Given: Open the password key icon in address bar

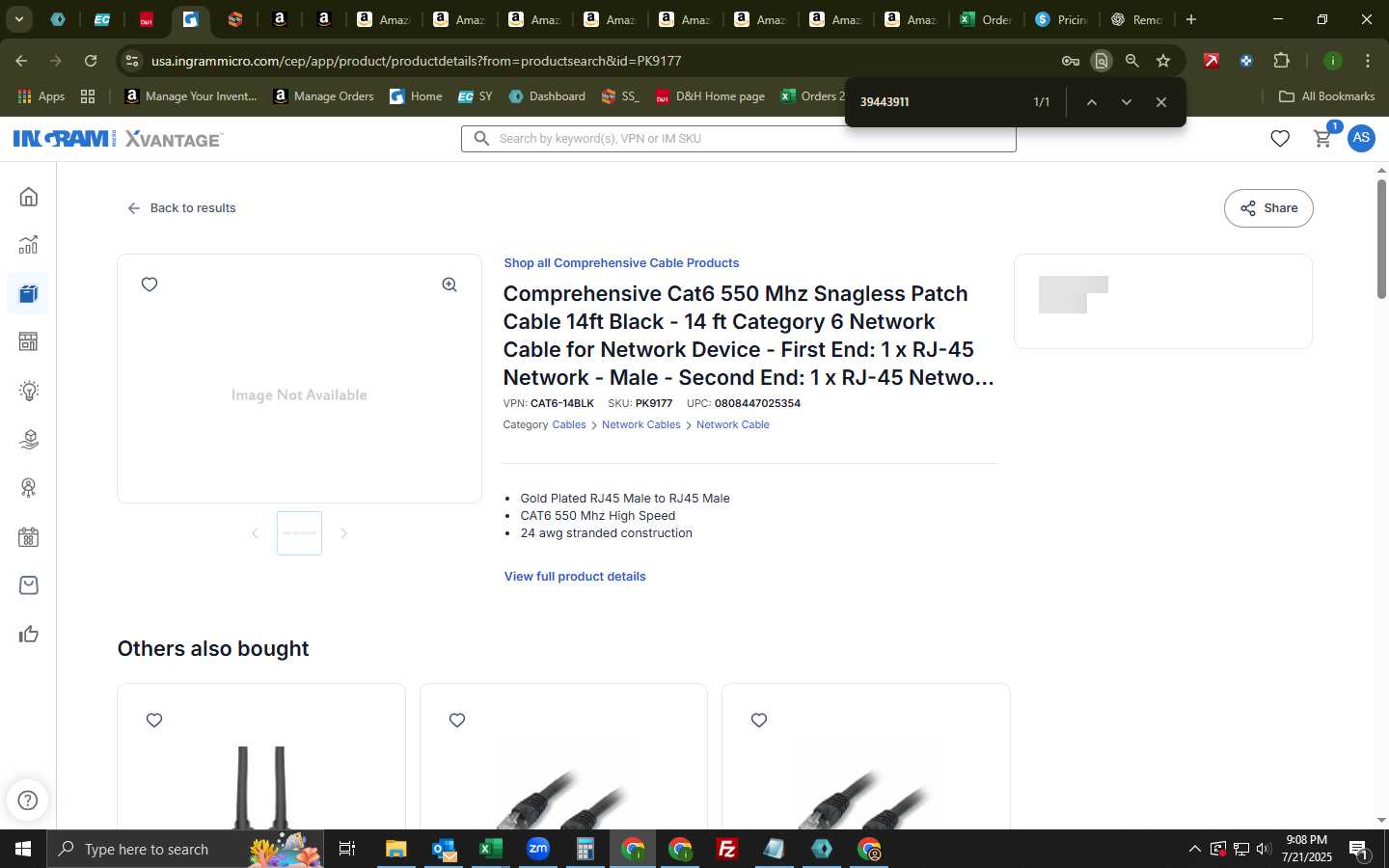Looking at the screenshot, I should point(1071,61).
